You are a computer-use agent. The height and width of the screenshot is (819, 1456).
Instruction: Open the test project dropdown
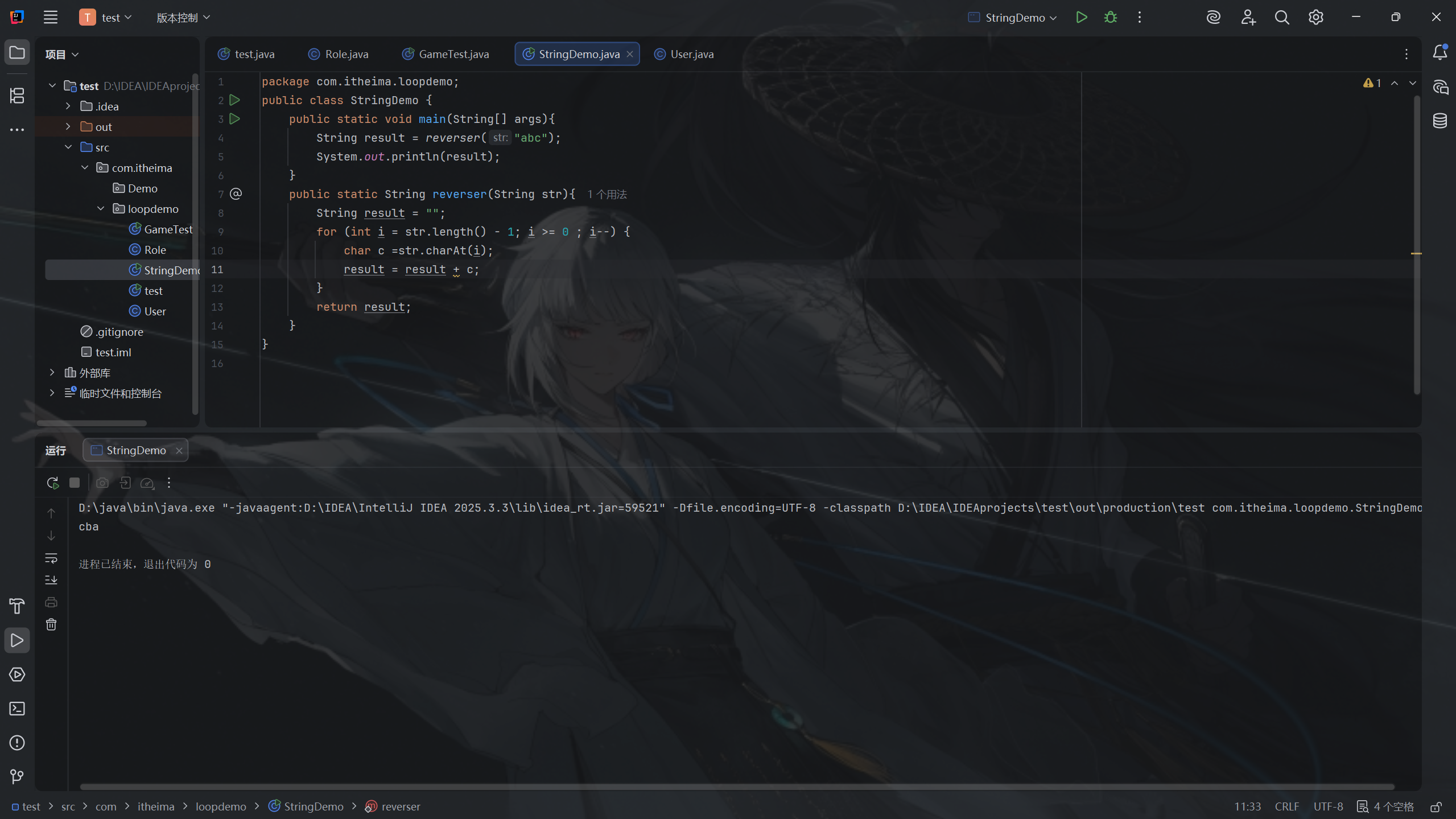(x=106, y=18)
